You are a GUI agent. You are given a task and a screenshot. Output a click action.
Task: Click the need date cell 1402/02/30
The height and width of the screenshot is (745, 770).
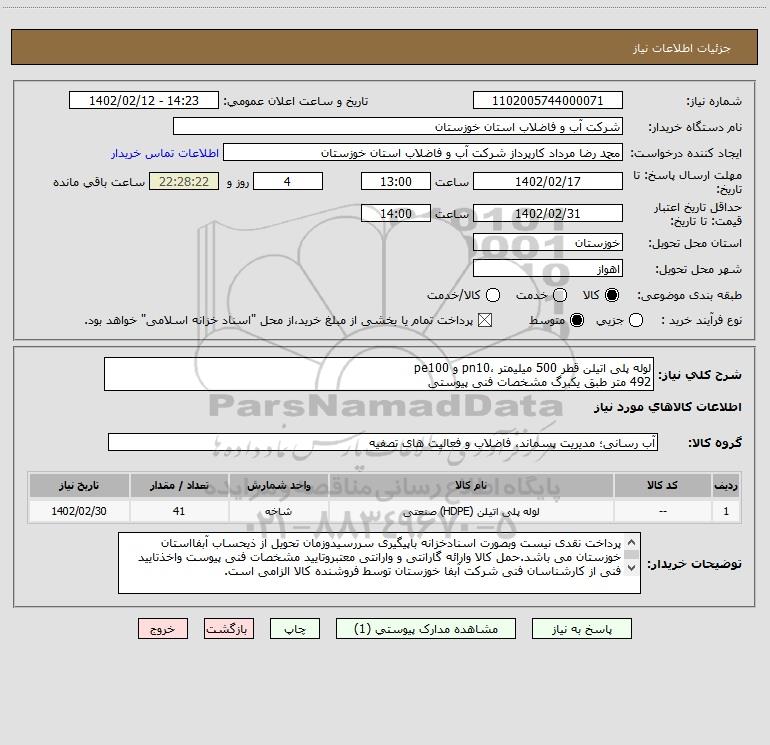79,511
